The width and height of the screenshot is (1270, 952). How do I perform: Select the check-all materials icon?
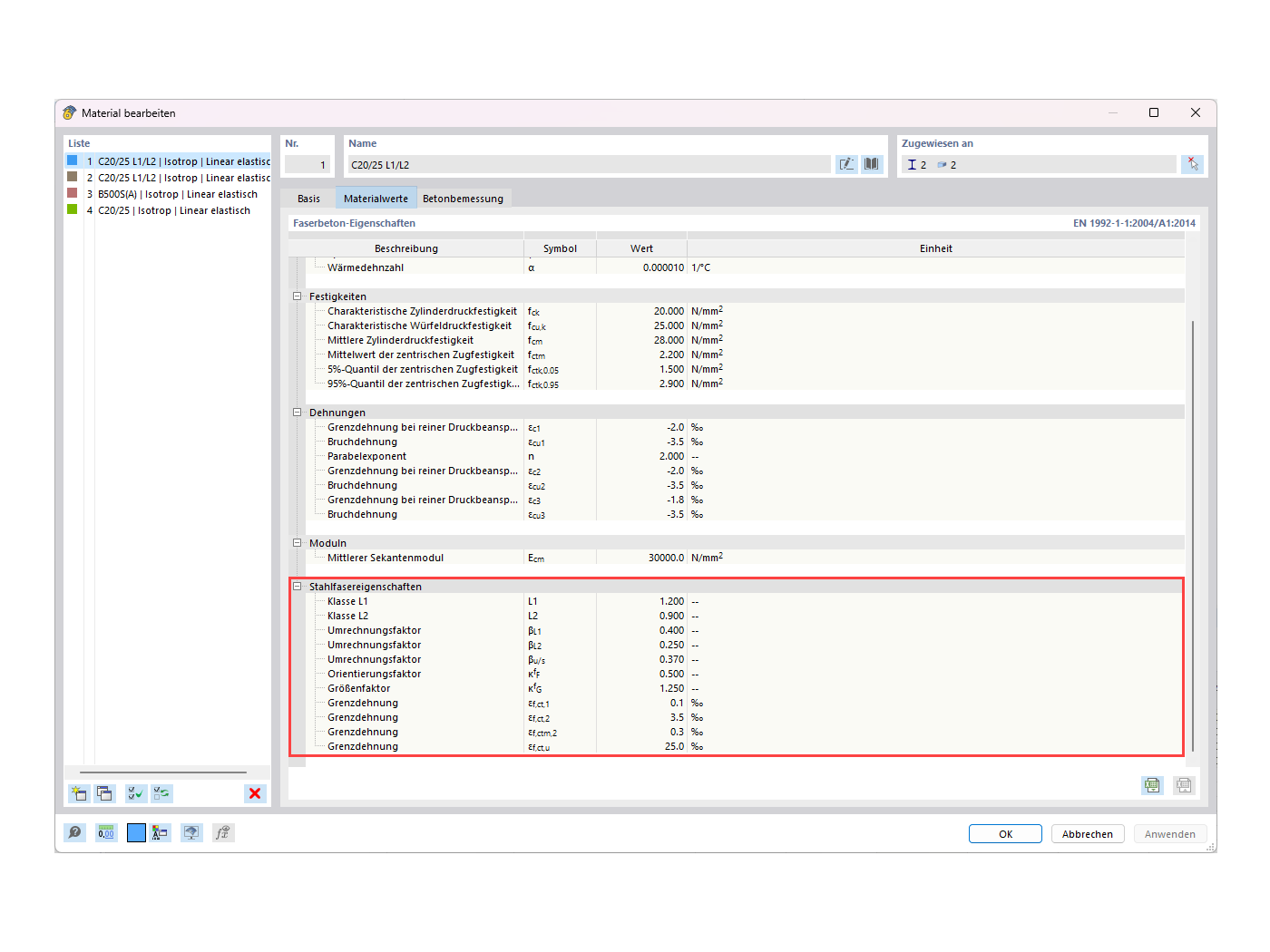point(135,793)
